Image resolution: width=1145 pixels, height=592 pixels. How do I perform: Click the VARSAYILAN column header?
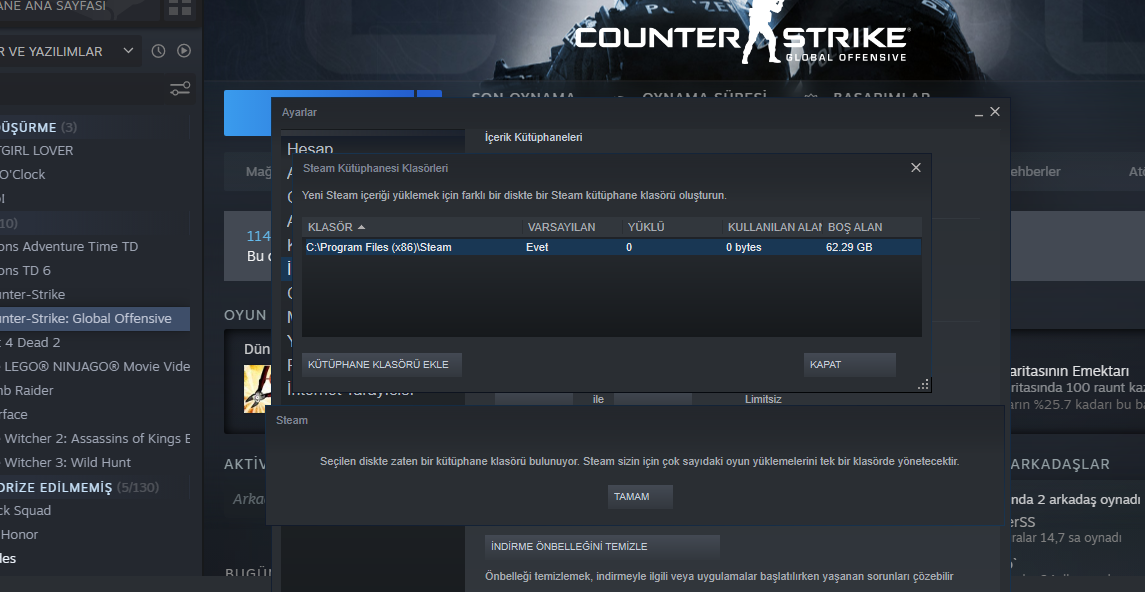pos(572,227)
